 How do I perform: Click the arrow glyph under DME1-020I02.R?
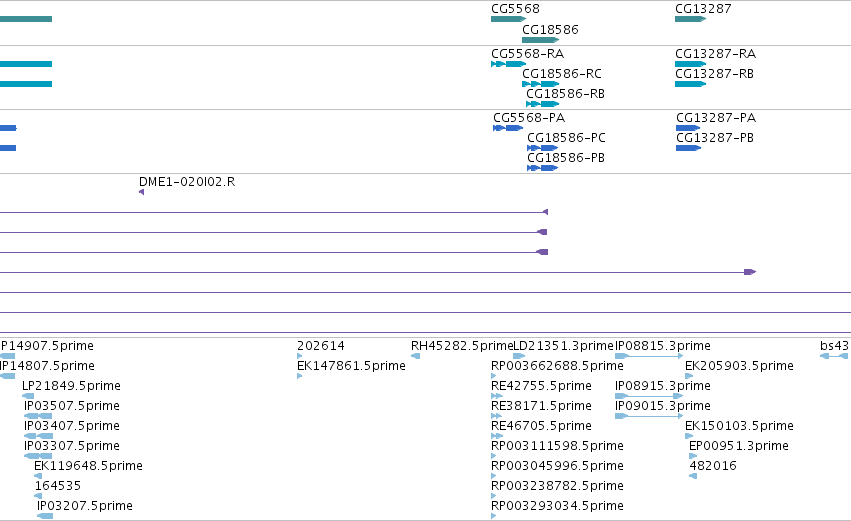141,192
